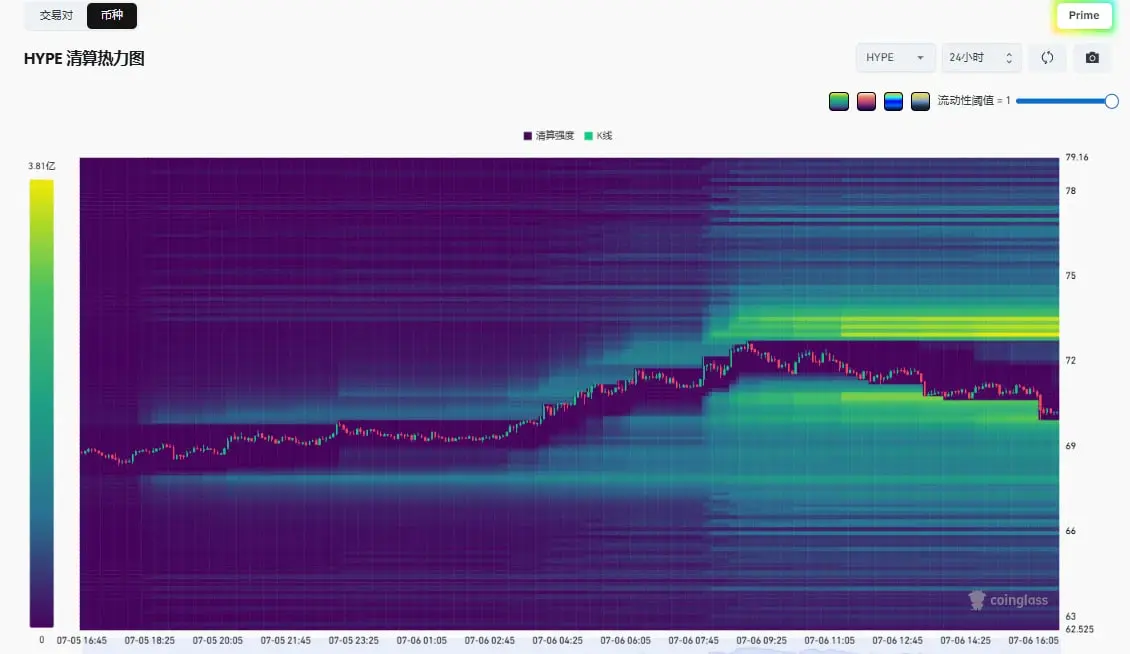Click the 07-06 06:05 time label
Image resolution: width=1130 pixels, height=654 pixels.
625,640
